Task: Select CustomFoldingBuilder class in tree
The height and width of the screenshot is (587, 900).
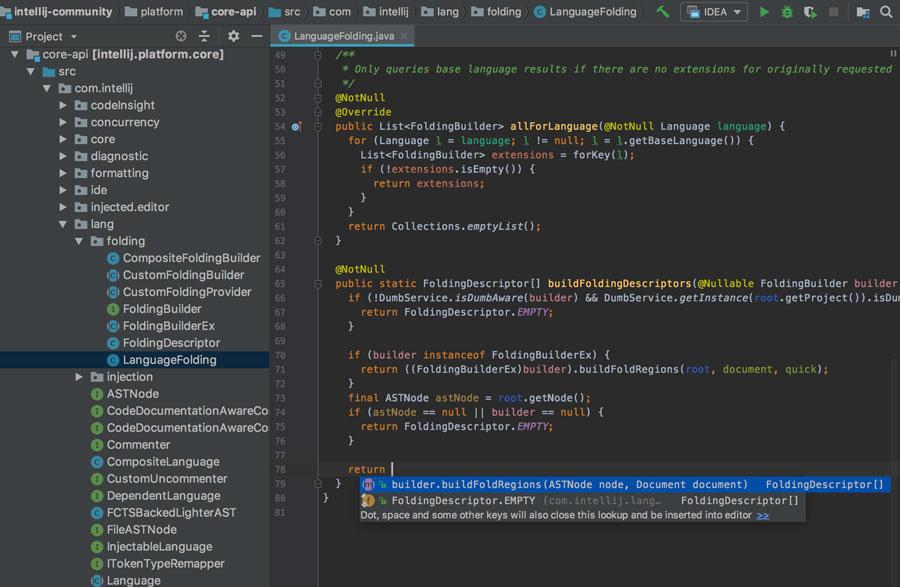Action: click(176, 275)
